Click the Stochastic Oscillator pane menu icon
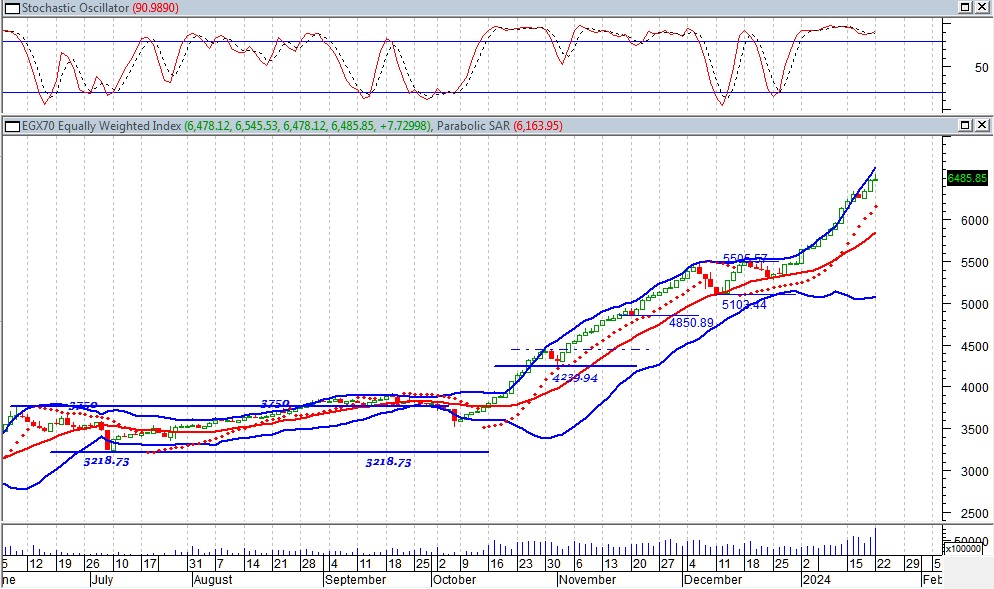This screenshot has width=994, height=589. pyautogui.click(x=8, y=6)
